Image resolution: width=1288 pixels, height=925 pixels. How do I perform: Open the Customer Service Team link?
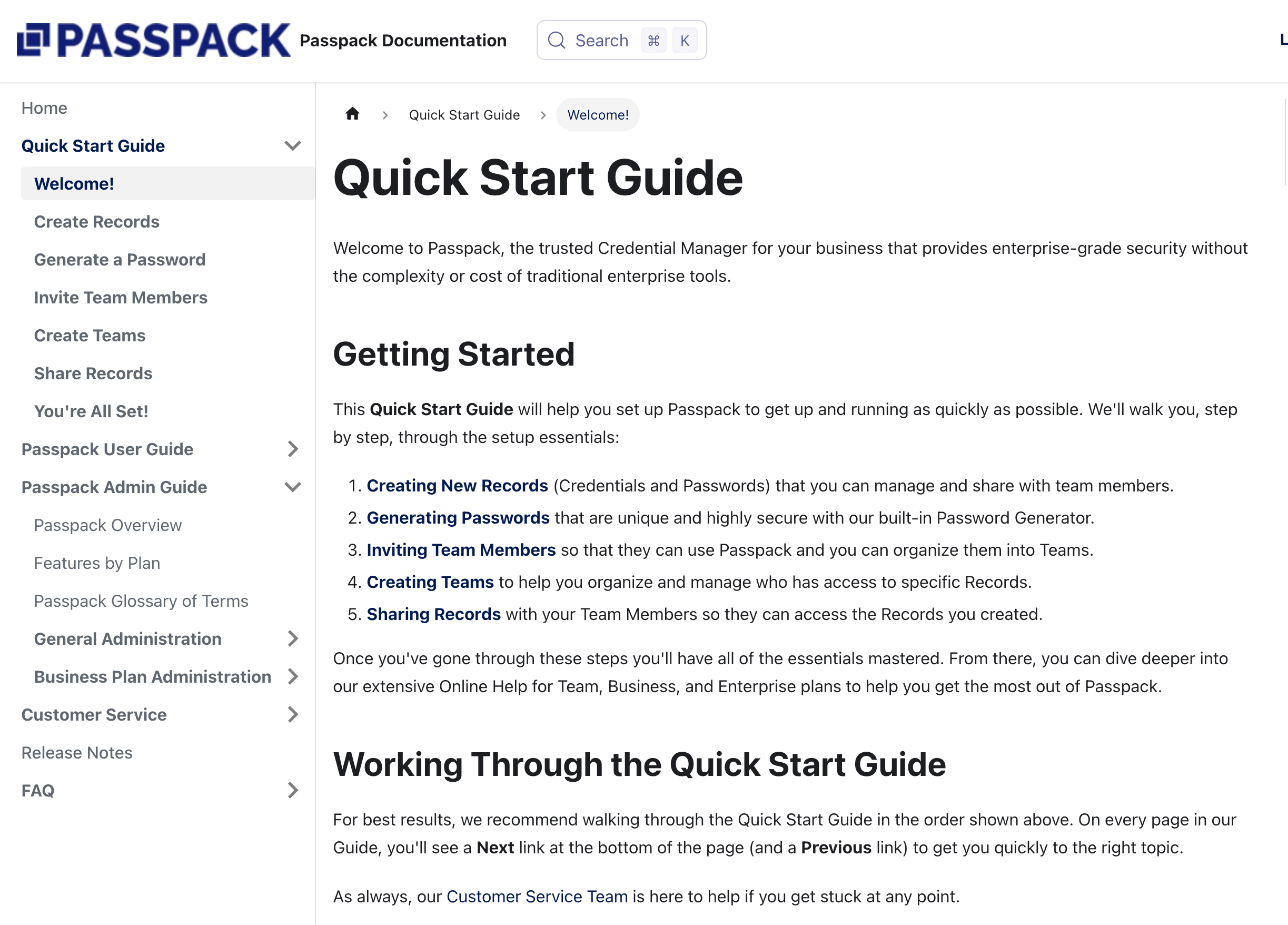(x=537, y=896)
